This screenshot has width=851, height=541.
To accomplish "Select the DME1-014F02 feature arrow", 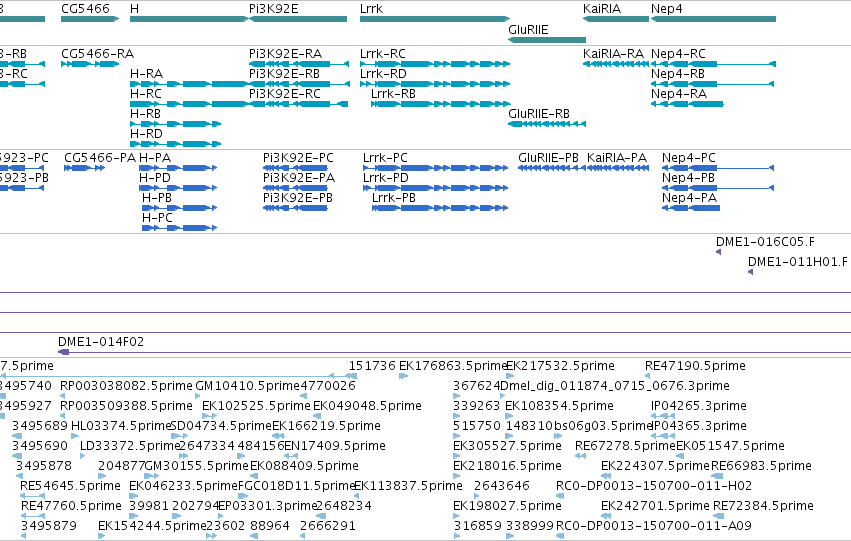I will (63, 352).
